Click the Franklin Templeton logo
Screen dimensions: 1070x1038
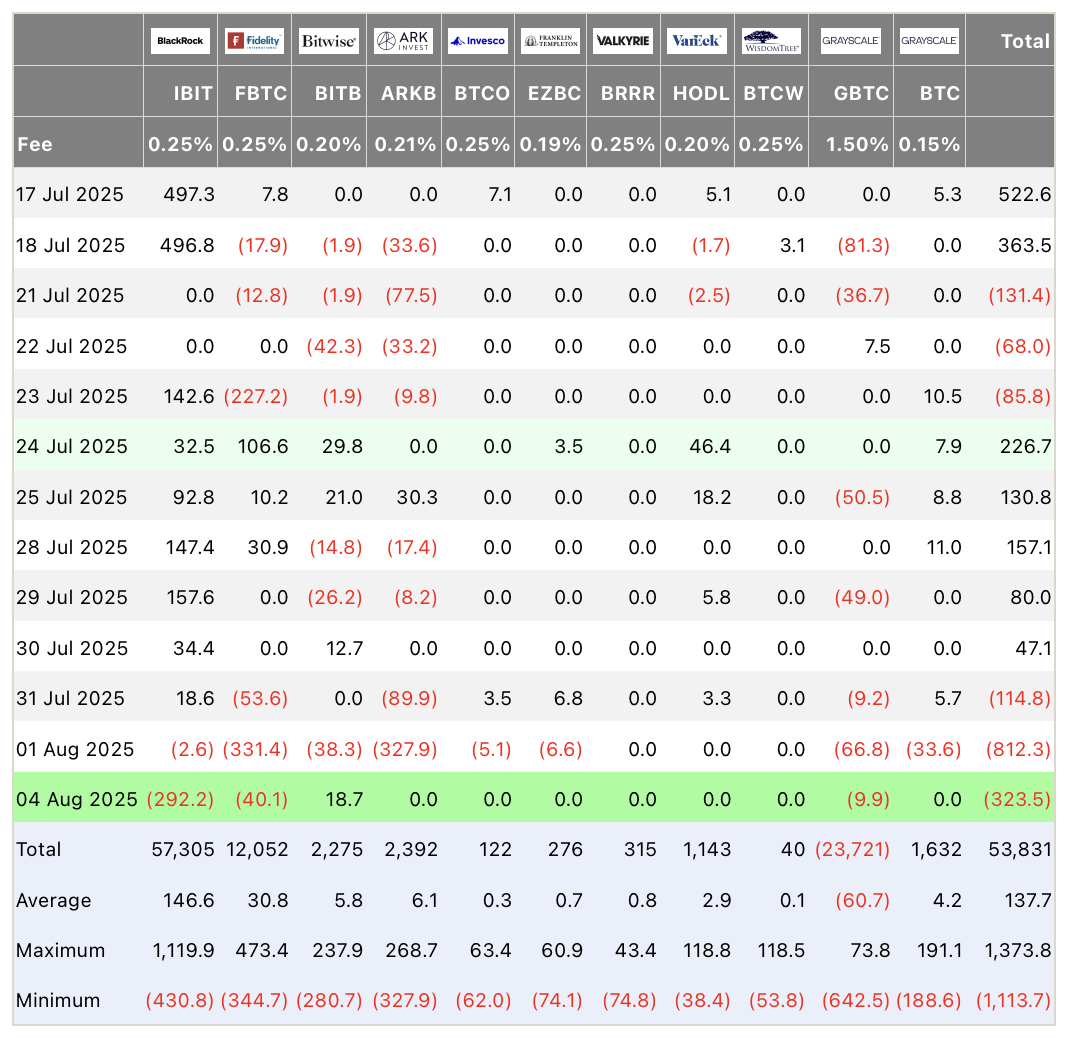coord(551,41)
